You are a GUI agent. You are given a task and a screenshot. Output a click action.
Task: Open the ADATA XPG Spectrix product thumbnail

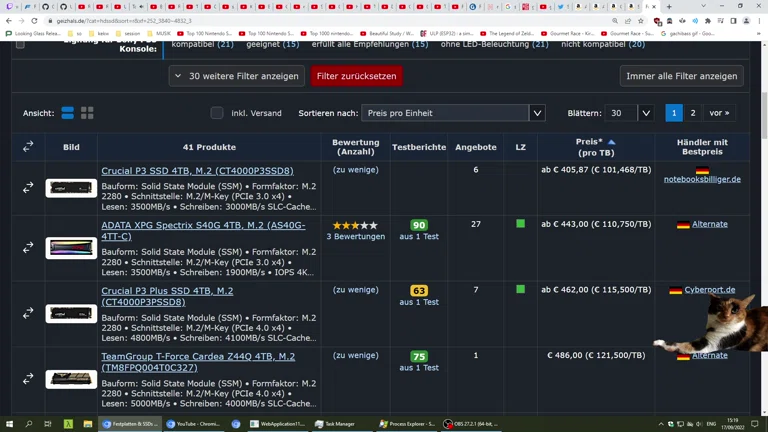tap(71, 247)
